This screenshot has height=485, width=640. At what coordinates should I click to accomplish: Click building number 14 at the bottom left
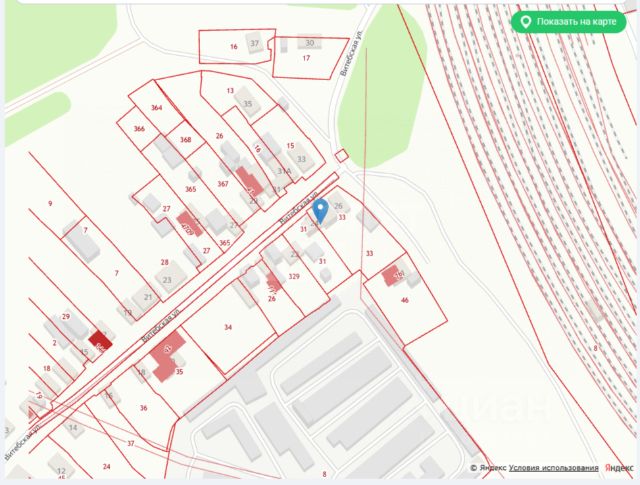pos(73,428)
